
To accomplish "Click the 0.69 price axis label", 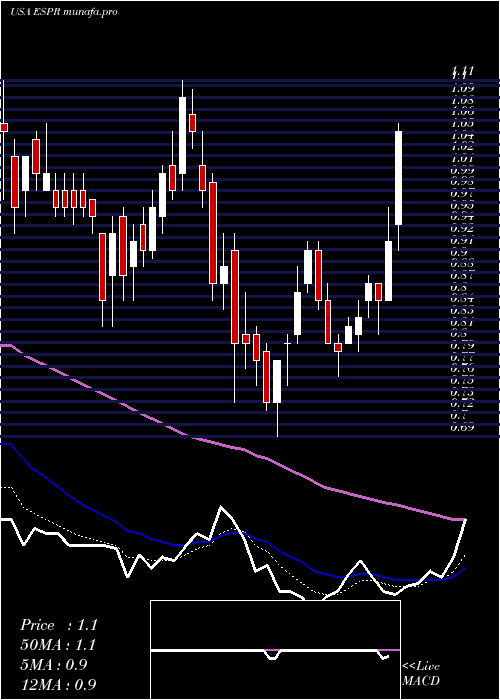I will pos(462,428).
